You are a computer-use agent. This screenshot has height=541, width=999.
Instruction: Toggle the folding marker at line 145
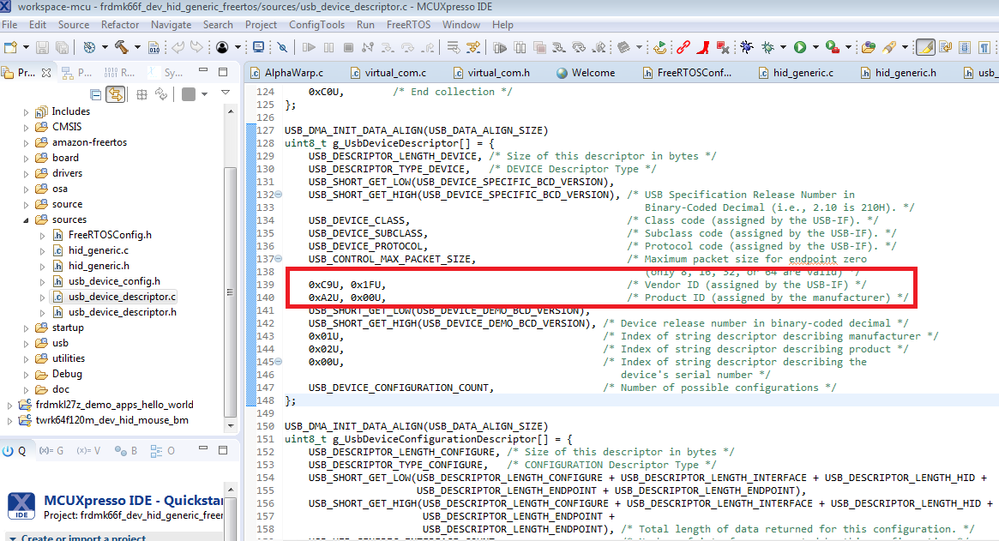coord(278,361)
